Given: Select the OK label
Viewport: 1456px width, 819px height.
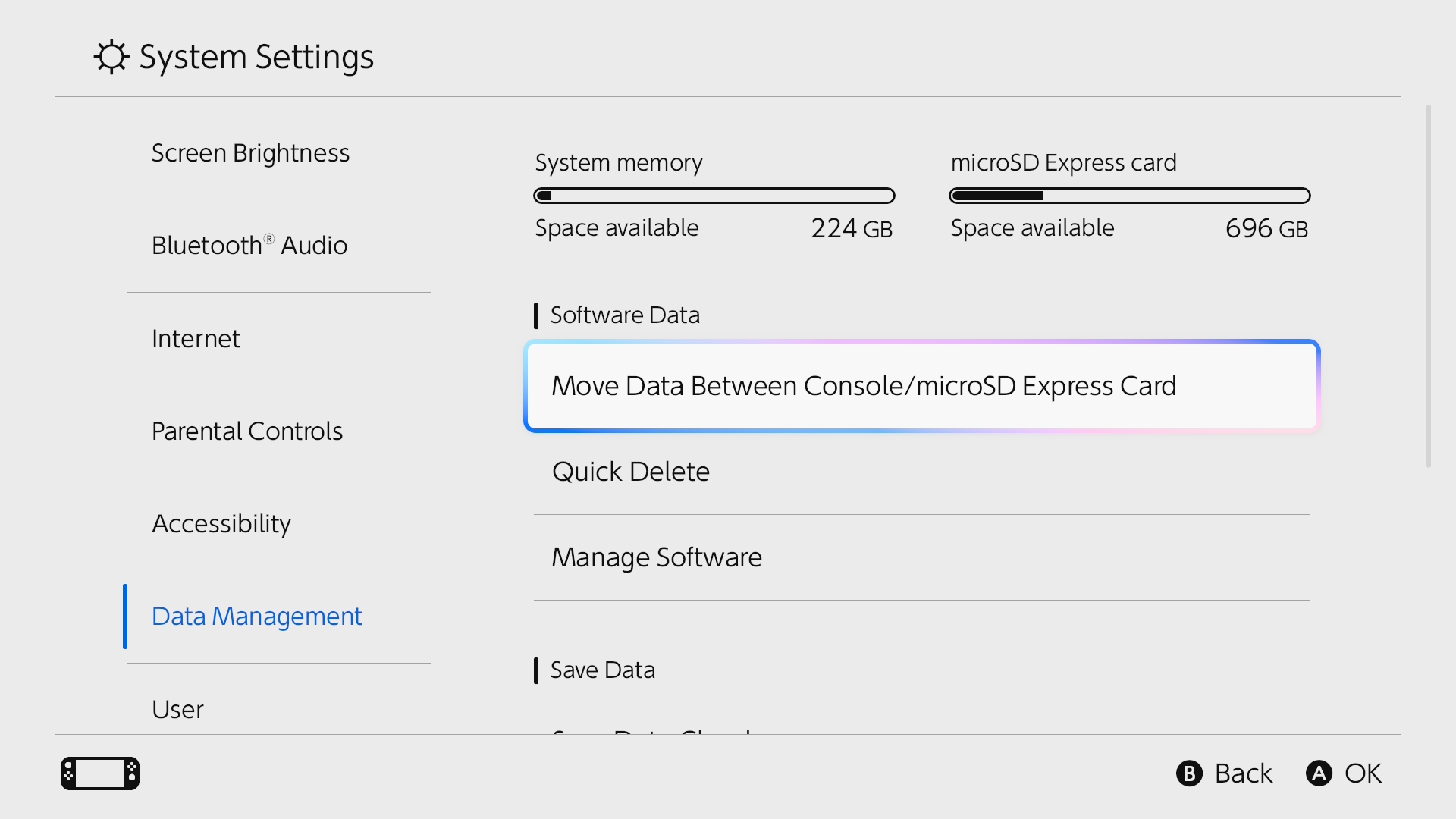Looking at the screenshot, I should point(1363,773).
